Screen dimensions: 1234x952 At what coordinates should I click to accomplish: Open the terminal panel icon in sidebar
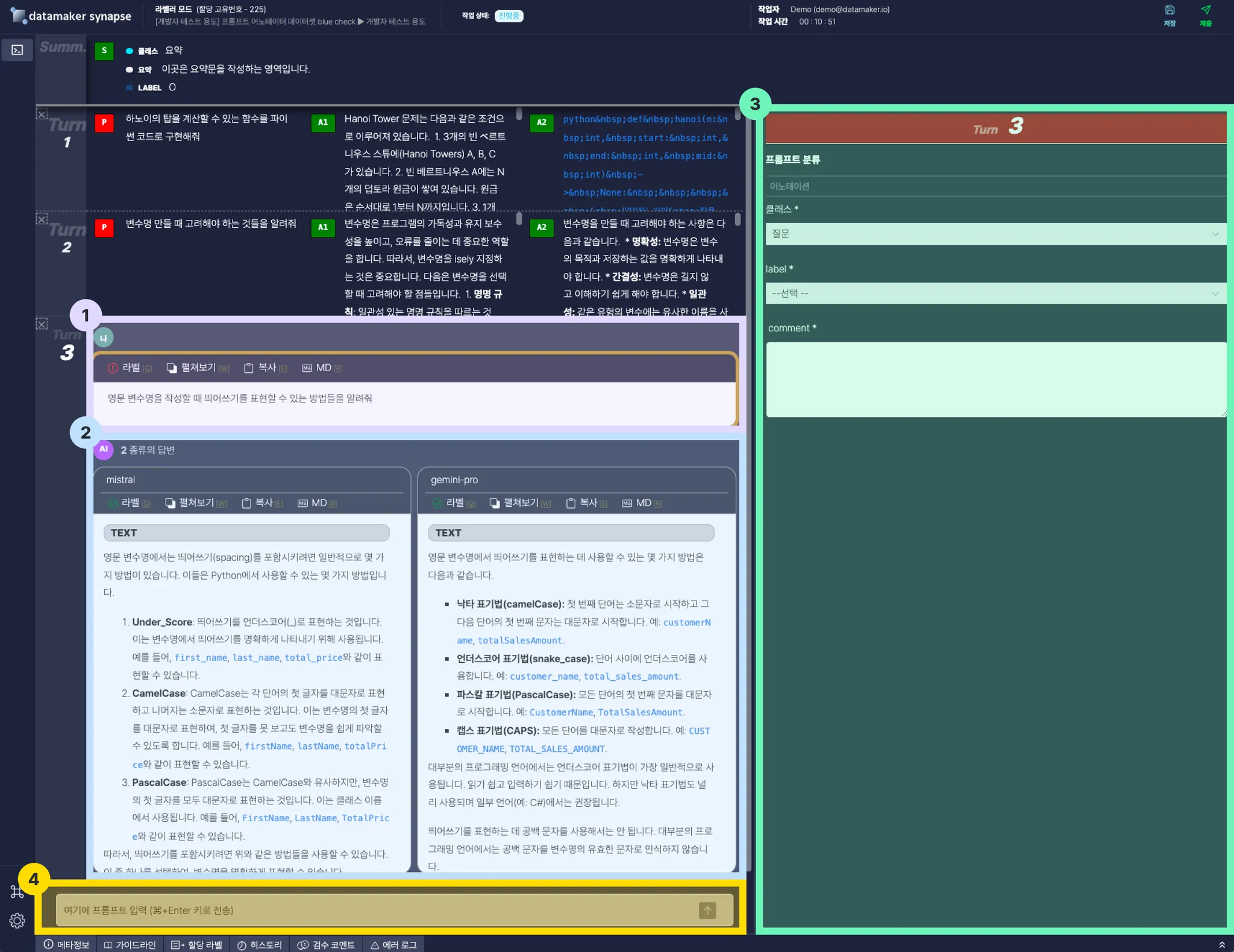coord(17,50)
